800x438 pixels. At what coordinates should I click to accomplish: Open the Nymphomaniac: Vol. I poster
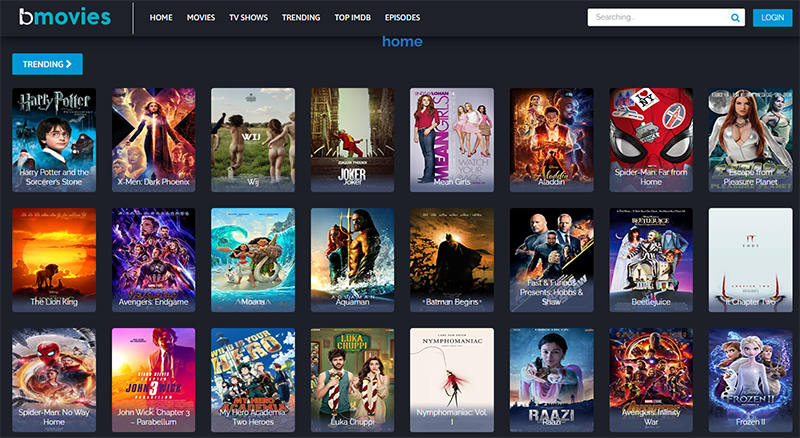[x=452, y=380]
